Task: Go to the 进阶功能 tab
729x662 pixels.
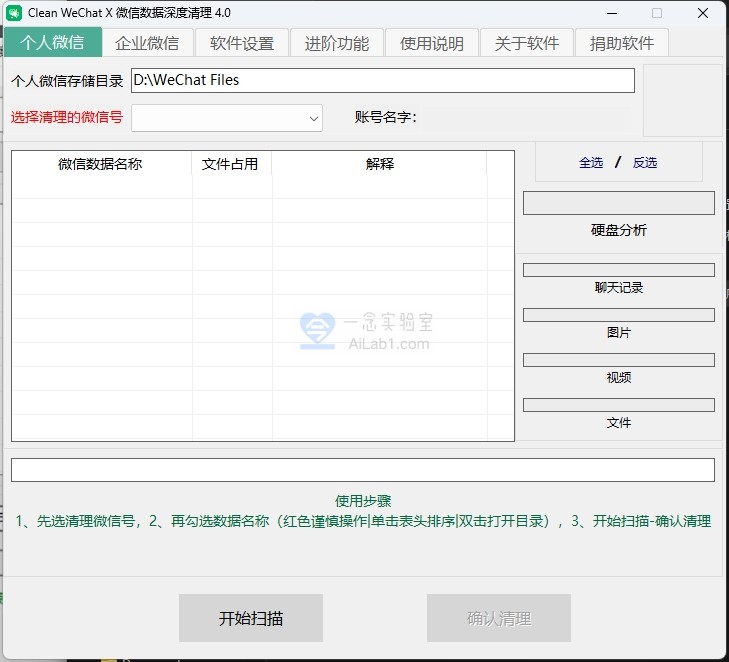Action: point(337,43)
